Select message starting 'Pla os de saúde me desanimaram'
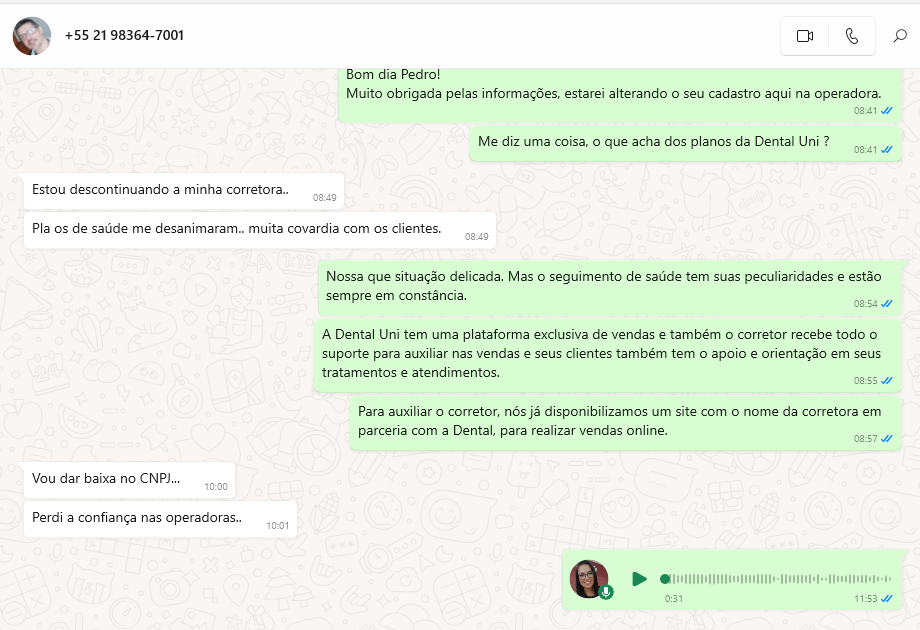The height and width of the screenshot is (630, 920). 260,230
